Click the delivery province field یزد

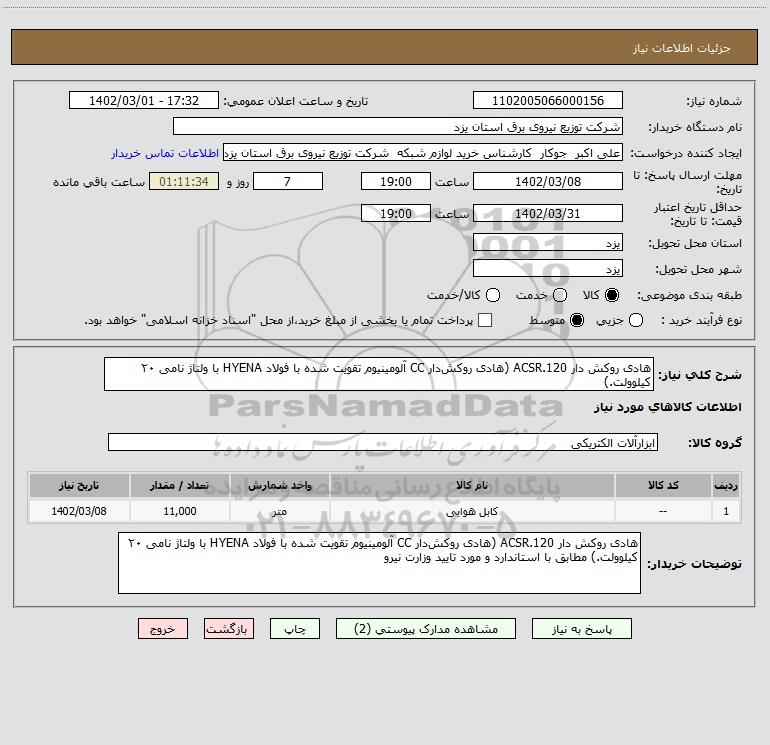548,242
